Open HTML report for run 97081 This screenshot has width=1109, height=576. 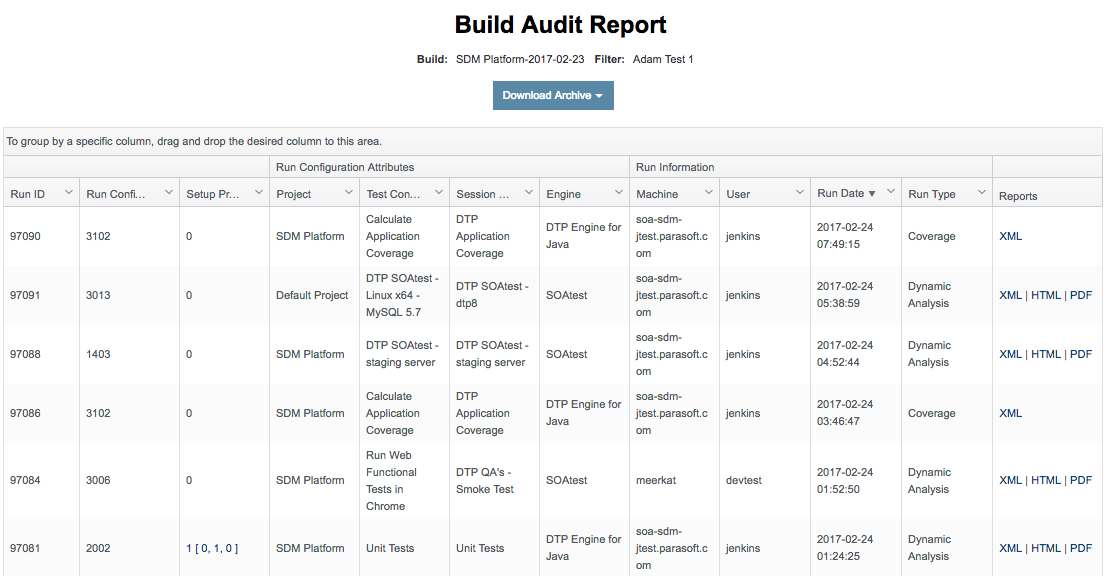[x=1045, y=548]
